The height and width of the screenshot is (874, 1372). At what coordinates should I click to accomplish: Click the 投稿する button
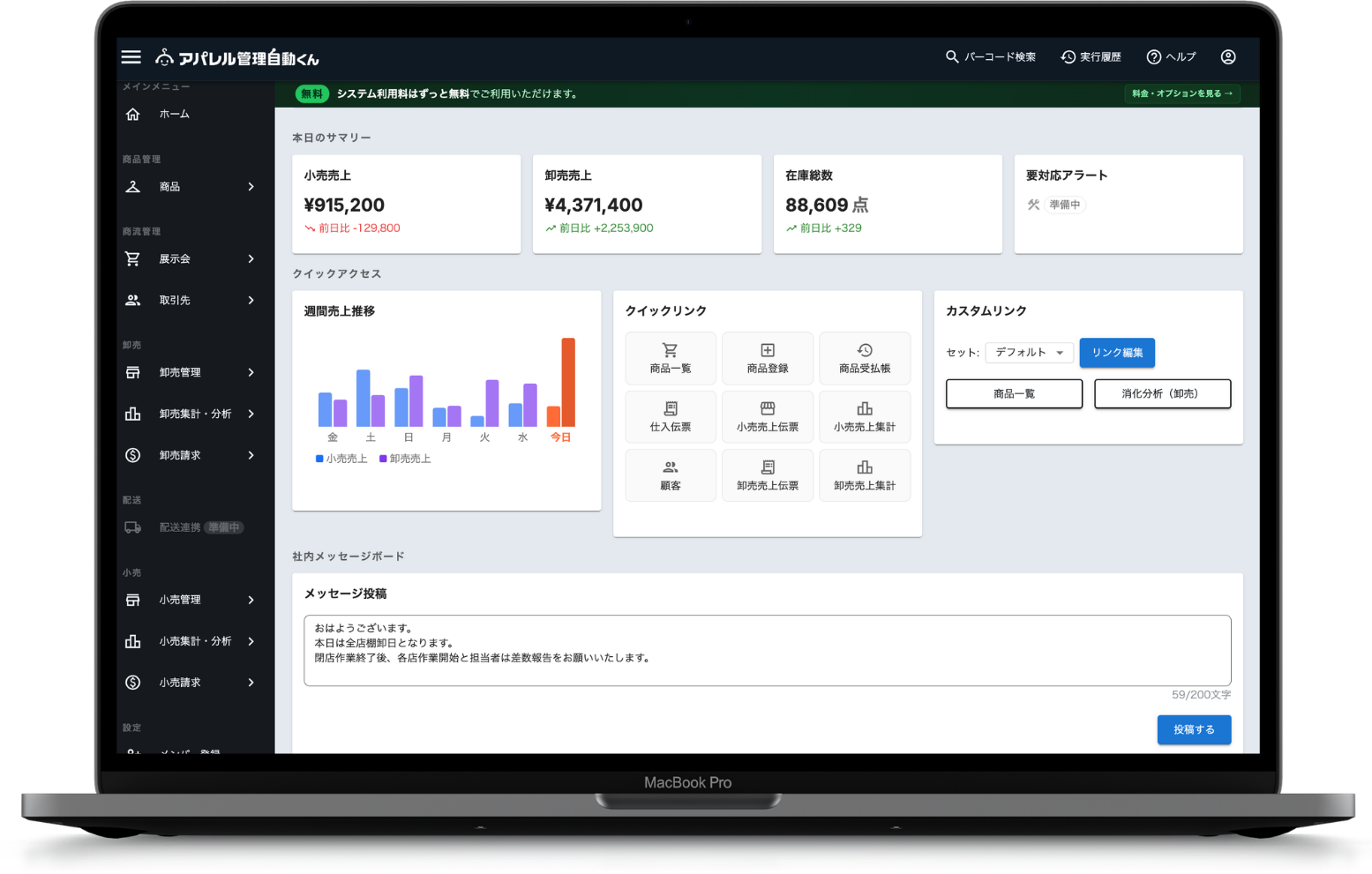point(1194,730)
